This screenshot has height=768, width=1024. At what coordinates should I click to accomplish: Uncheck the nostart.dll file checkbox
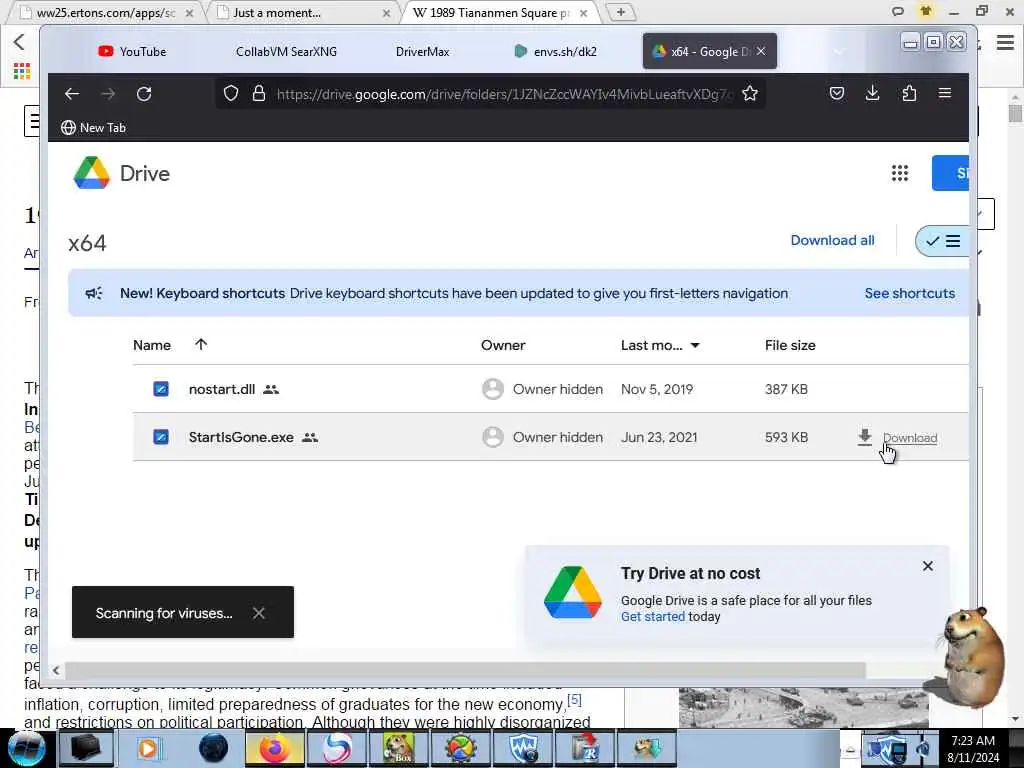(161, 389)
